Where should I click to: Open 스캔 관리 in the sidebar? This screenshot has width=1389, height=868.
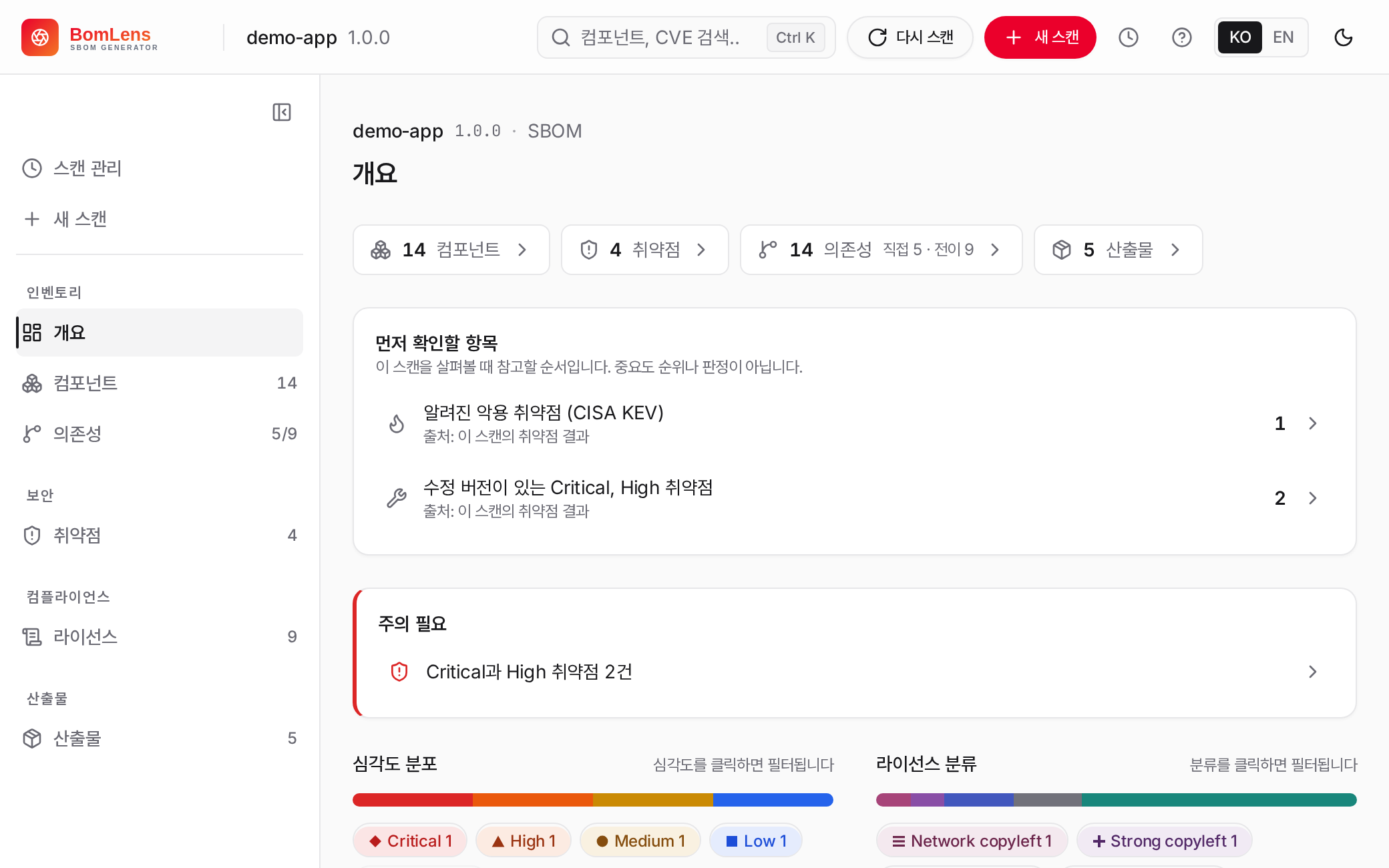coord(160,168)
